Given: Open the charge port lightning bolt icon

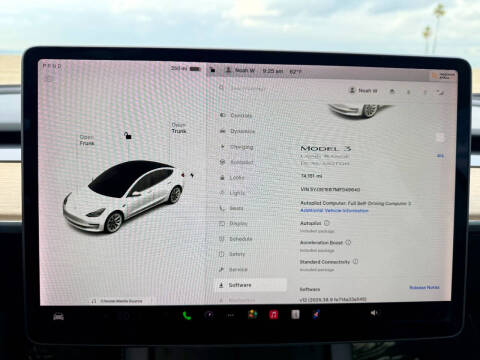Looking at the screenshot, I should (192, 175).
